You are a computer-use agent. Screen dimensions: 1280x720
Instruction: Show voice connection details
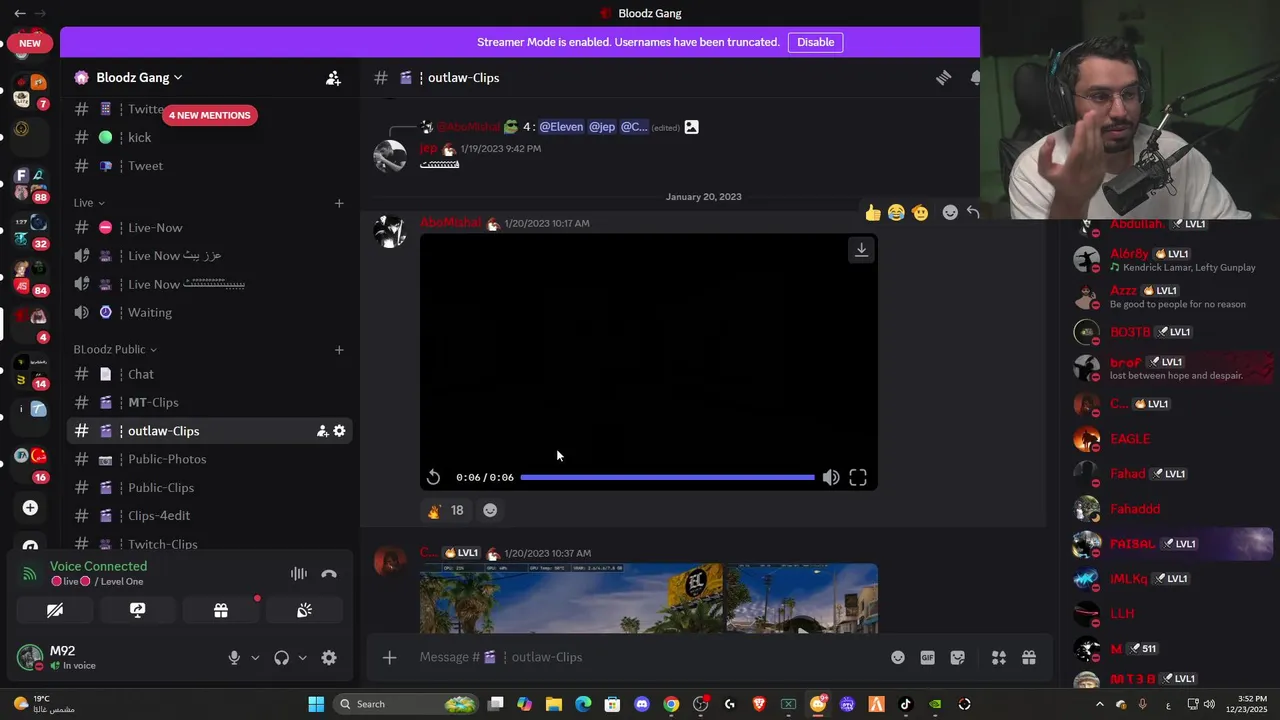click(98, 566)
